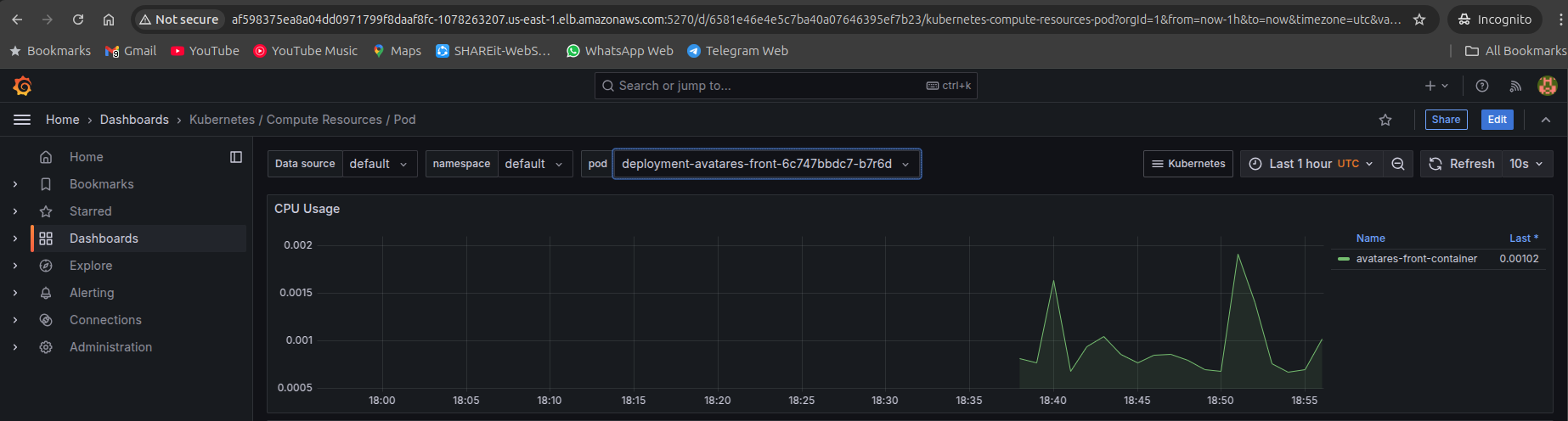Click the zoom out time range icon
Screen dimensions: 1568x421
(1398, 164)
